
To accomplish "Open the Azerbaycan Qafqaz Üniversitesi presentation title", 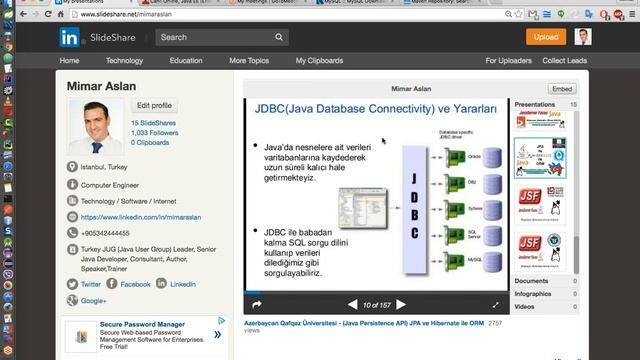I will pyautogui.click(x=364, y=323).
